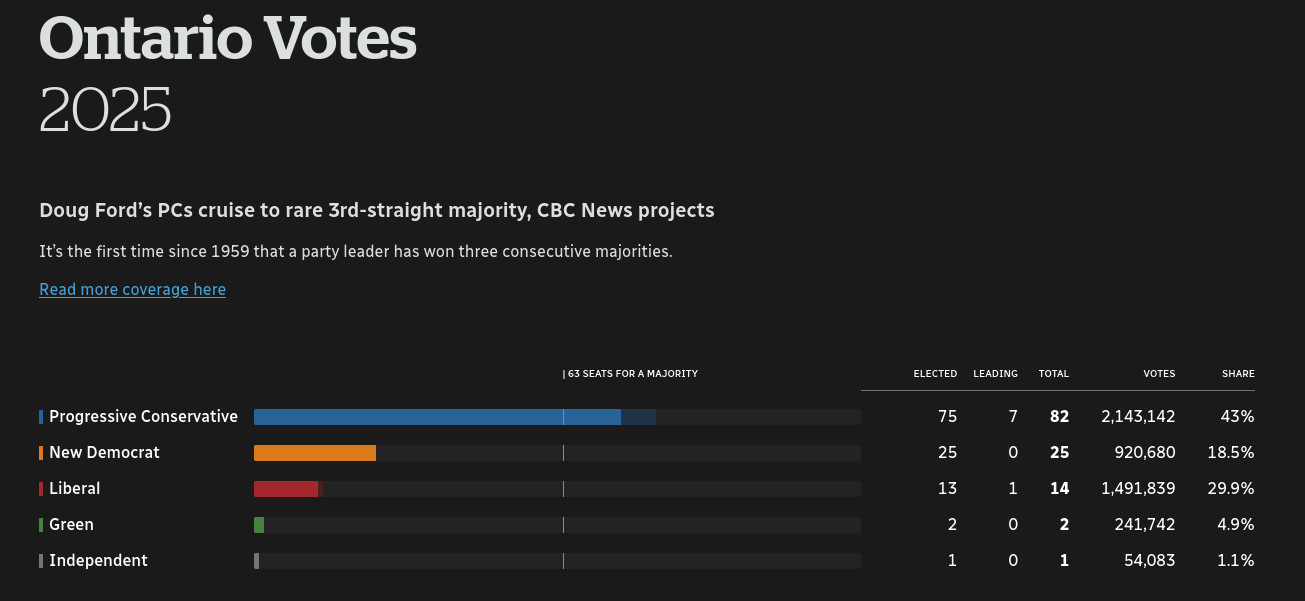Click the VOTES column header
The image size is (1305, 601).
point(1159,374)
